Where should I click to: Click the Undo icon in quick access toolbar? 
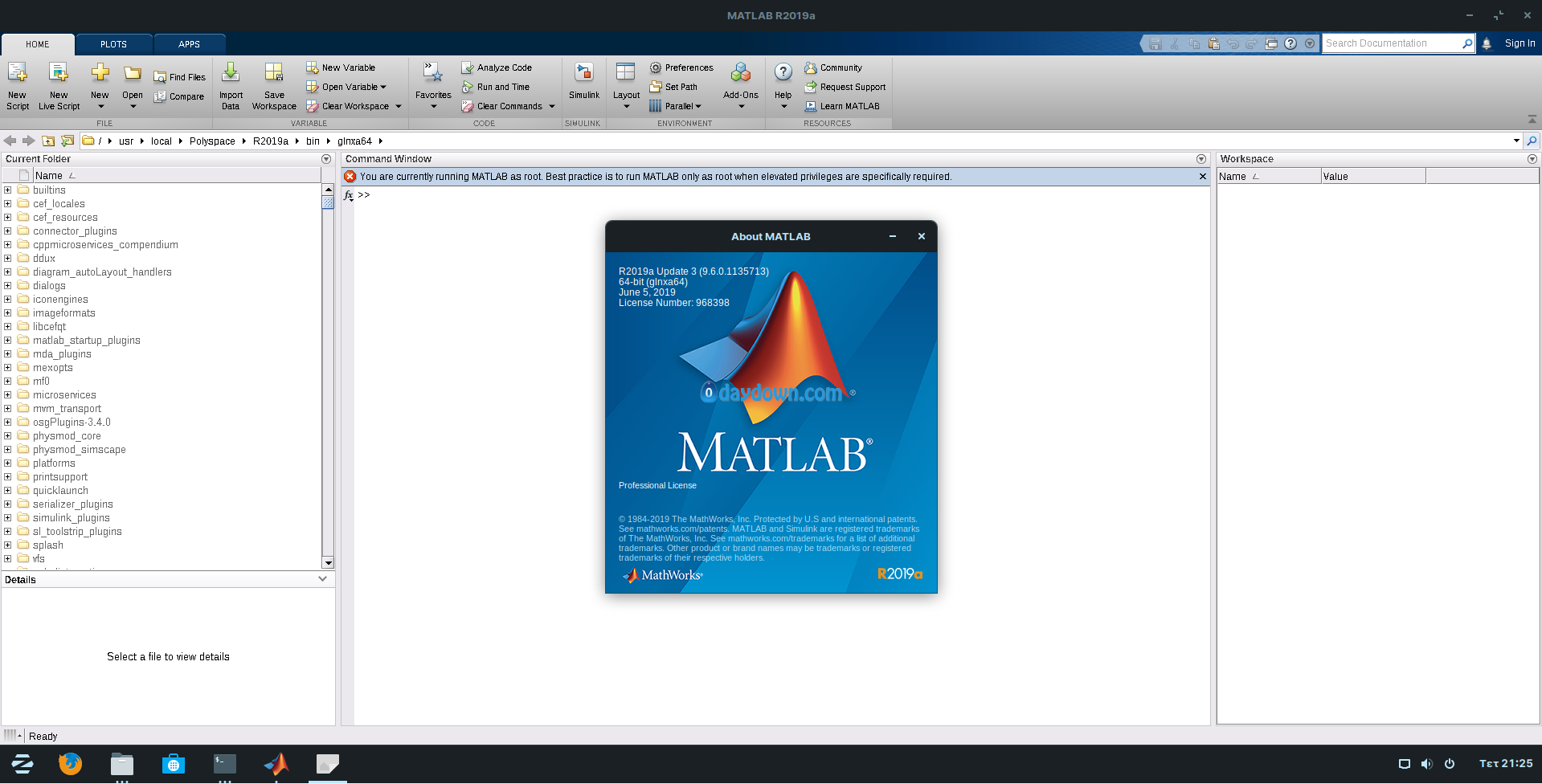[x=1233, y=43]
